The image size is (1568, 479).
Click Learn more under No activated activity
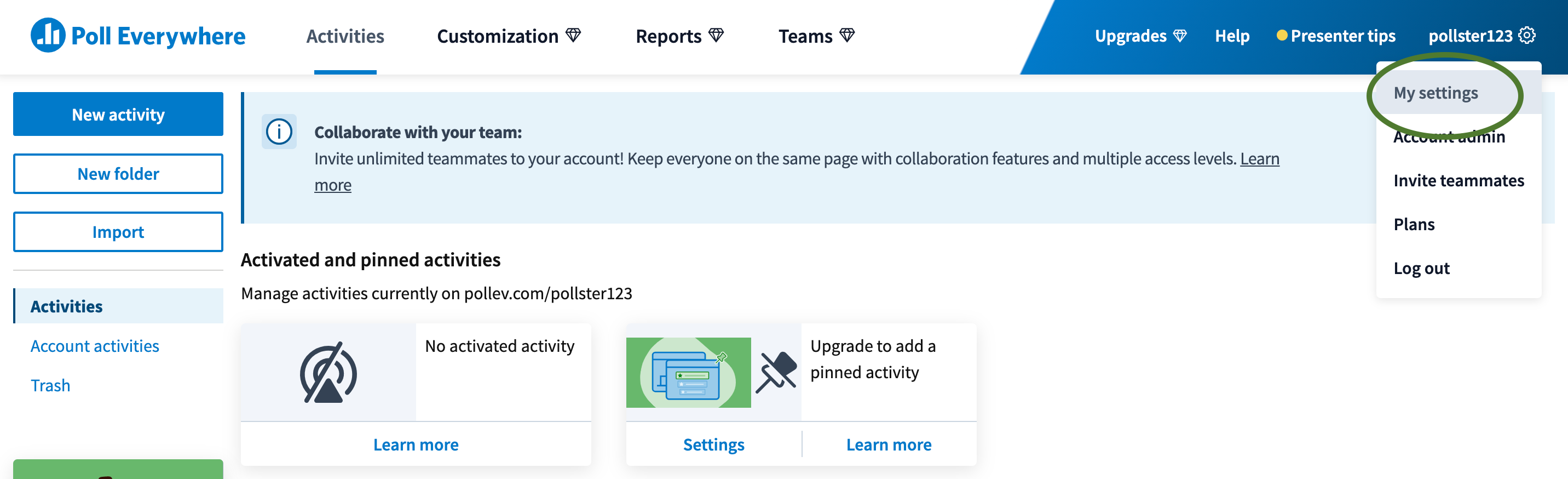pos(416,444)
